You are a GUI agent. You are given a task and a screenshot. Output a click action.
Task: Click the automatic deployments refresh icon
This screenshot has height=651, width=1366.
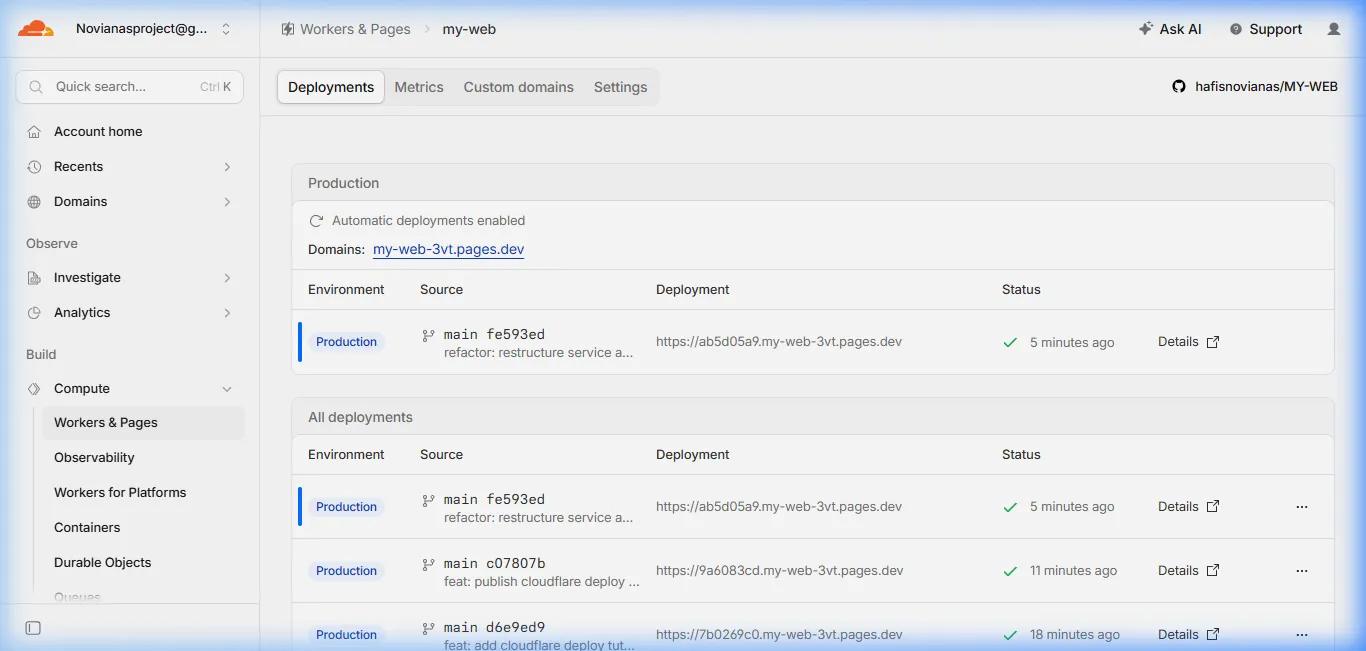click(x=316, y=221)
